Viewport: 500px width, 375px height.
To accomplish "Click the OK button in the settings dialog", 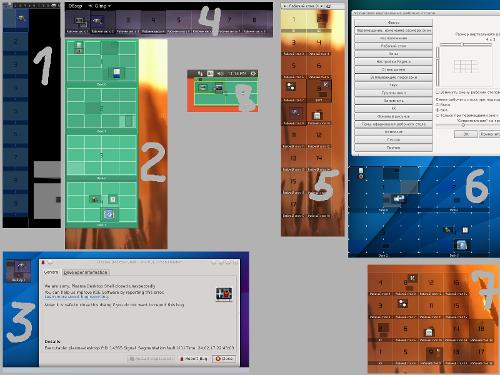I will tap(466, 134).
